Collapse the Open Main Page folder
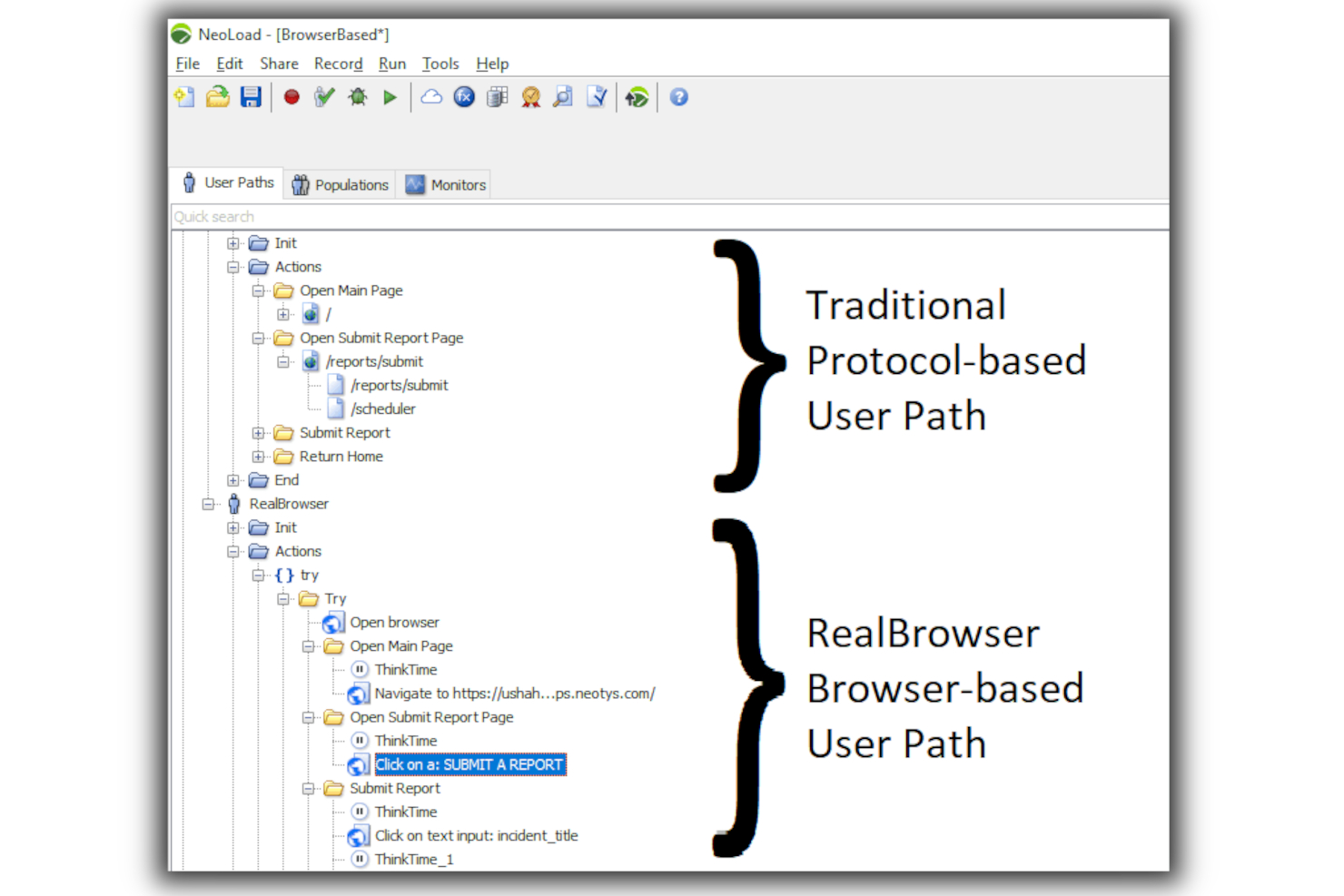This screenshot has height=896, width=1344. click(x=260, y=290)
